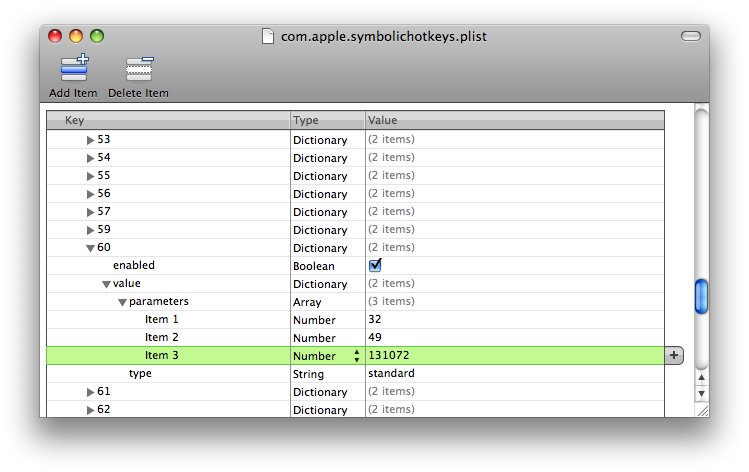Image resolution: width=749 pixels, height=472 pixels.
Task: Click the green zoom window button
Action: pyautogui.click(x=97, y=36)
